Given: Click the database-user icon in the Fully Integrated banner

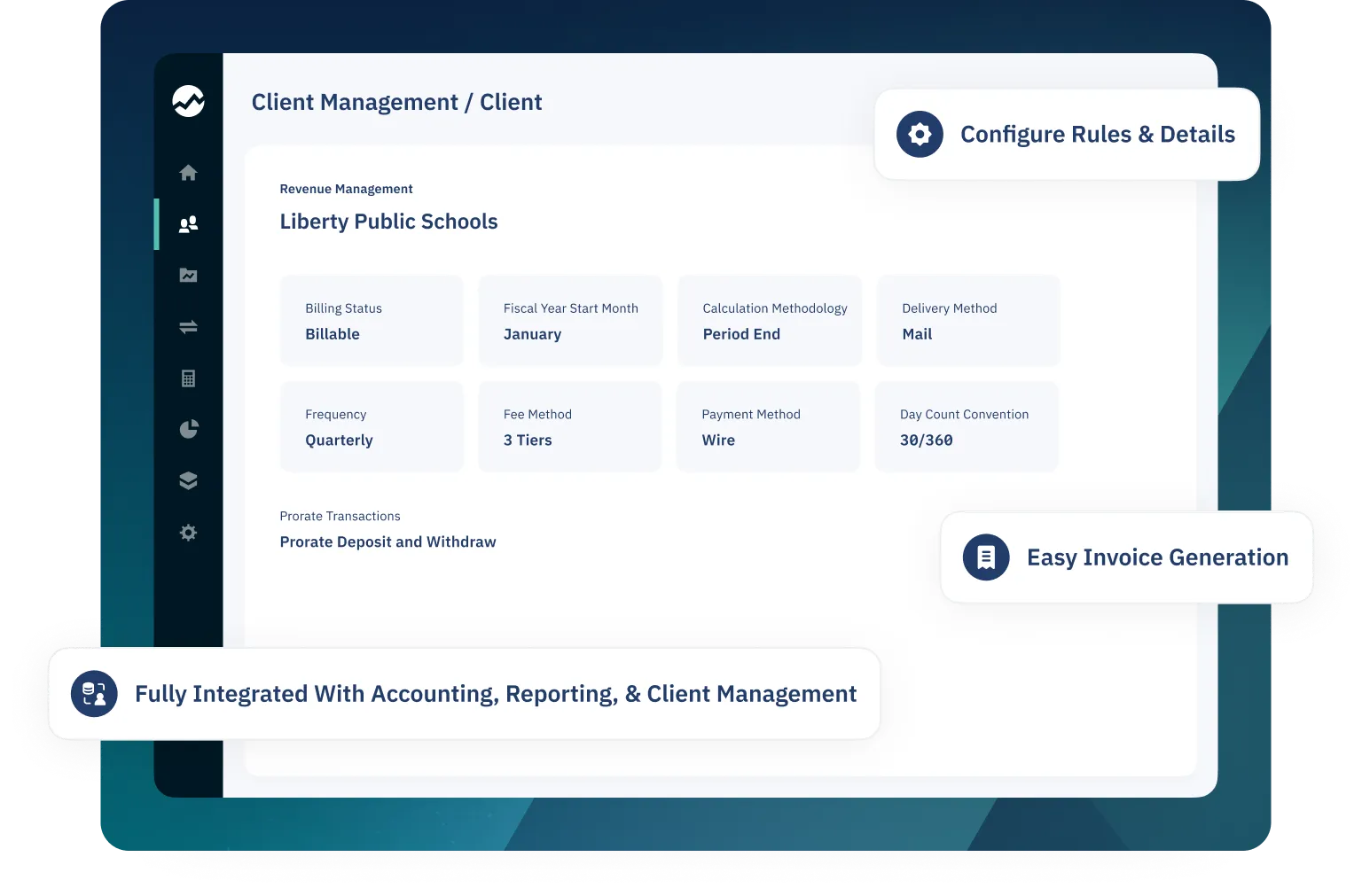Looking at the screenshot, I should pos(94,693).
